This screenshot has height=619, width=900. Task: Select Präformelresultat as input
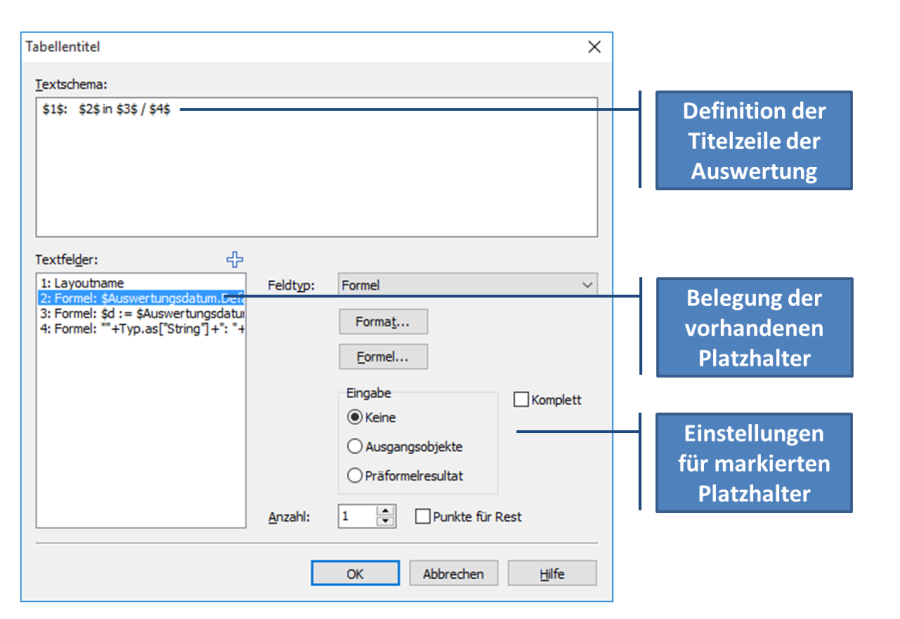[355, 476]
